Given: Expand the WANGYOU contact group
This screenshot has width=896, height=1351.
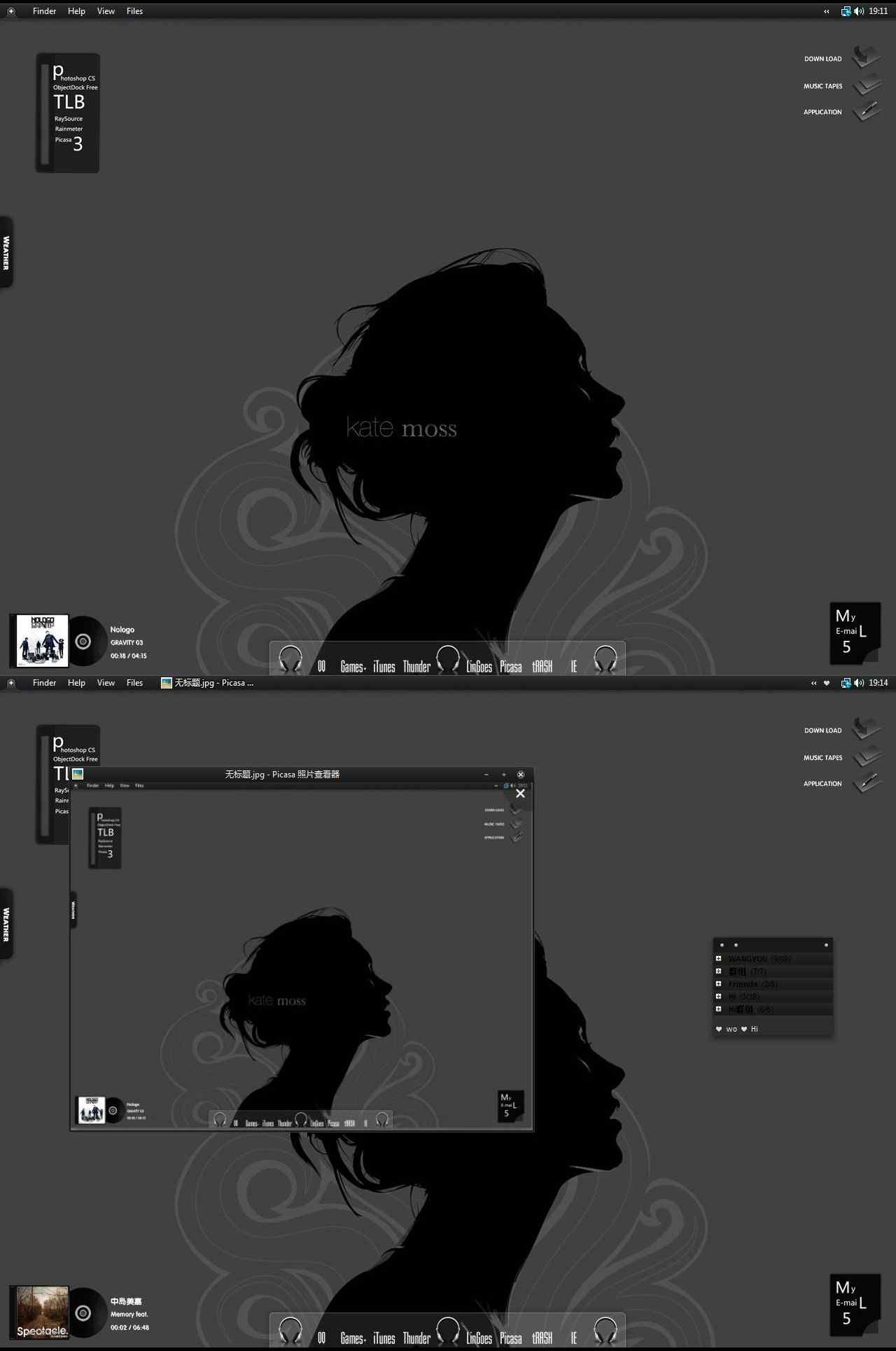Looking at the screenshot, I should tap(718, 959).
